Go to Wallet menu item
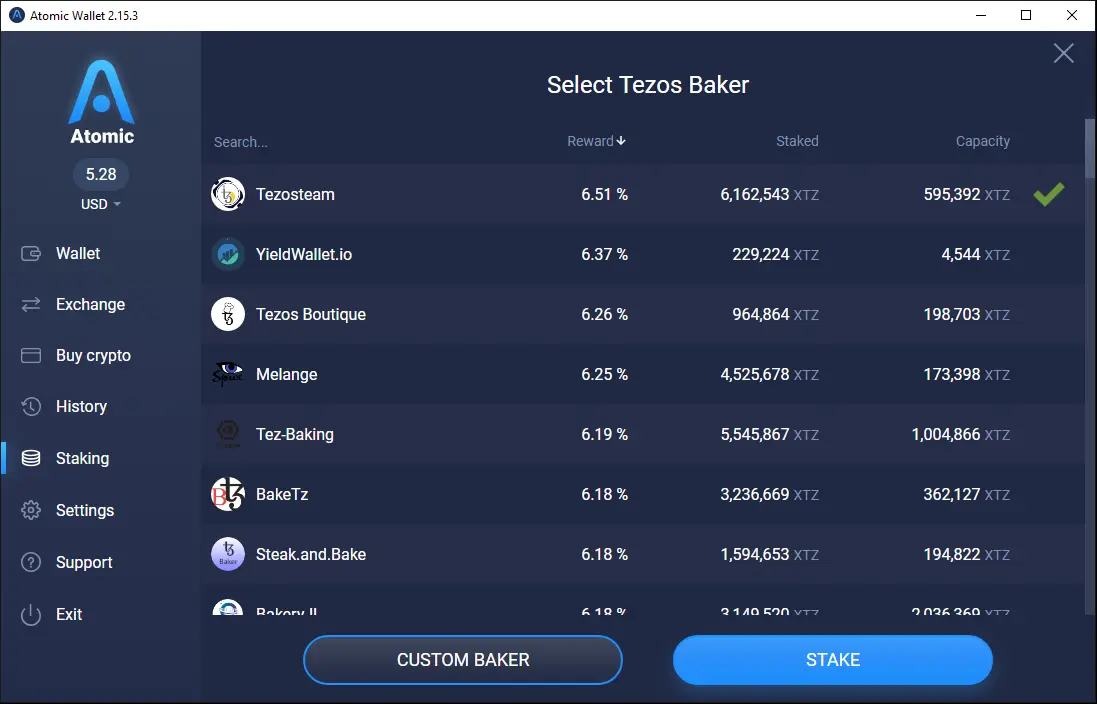Viewport: 1097px width, 704px height. pos(78,253)
